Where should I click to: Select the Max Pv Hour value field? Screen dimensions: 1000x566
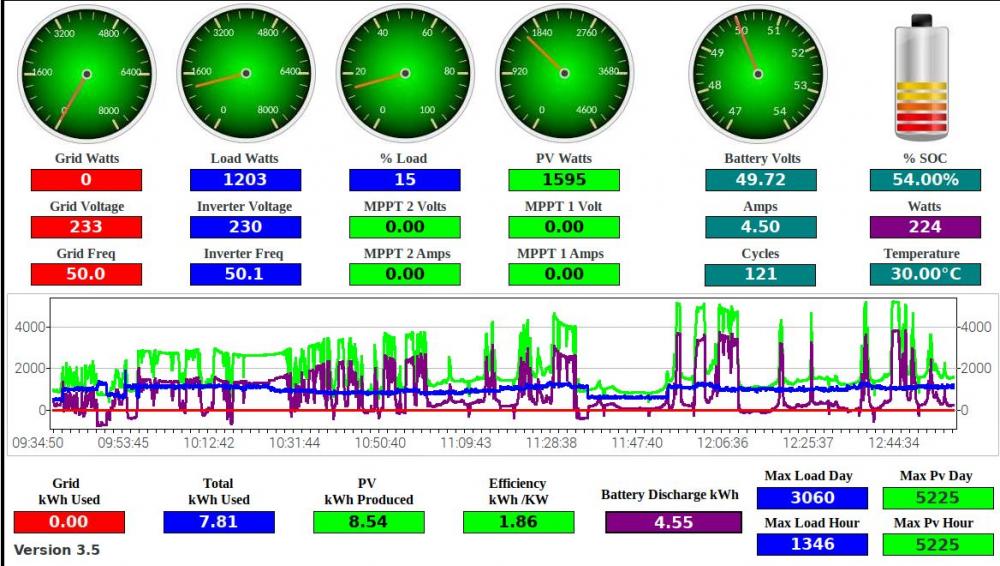pyautogui.click(x=938, y=544)
